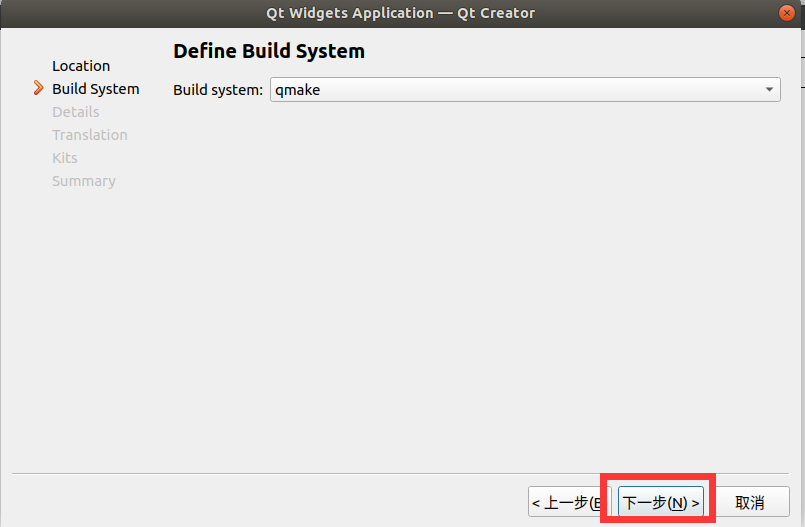Select the Build System step label
This screenshot has width=805, height=527.
click(x=95, y=89)
